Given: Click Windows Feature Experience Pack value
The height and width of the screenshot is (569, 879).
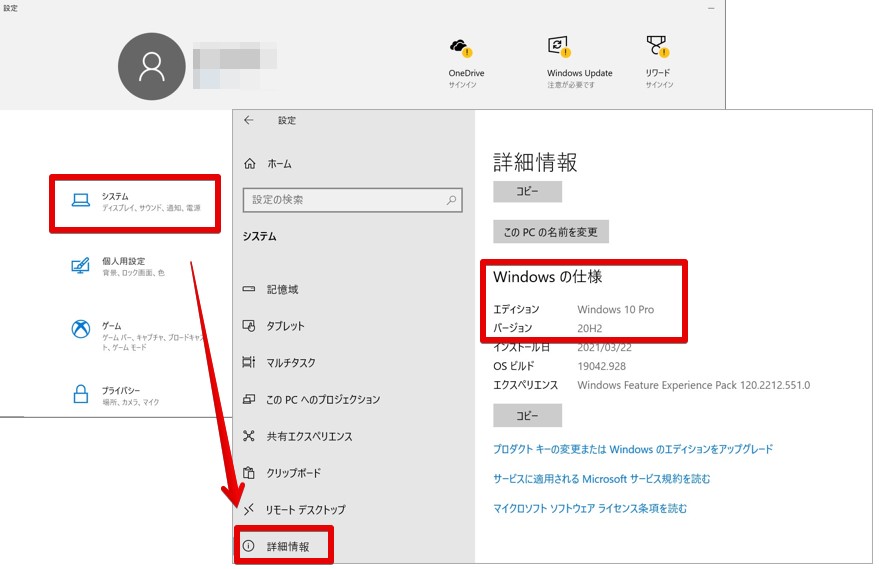Looking at the screenshot, I should pos(693,385).
